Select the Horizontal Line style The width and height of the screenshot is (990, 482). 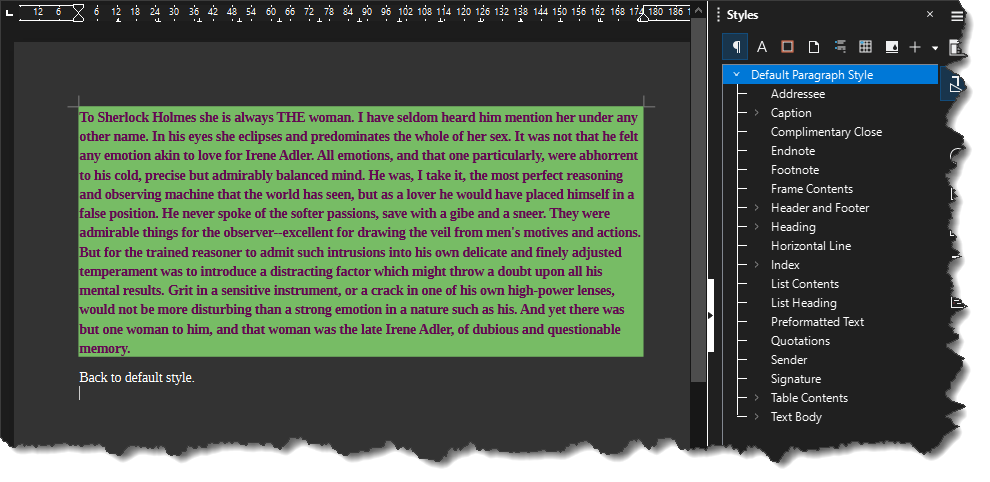click(811, 246)
